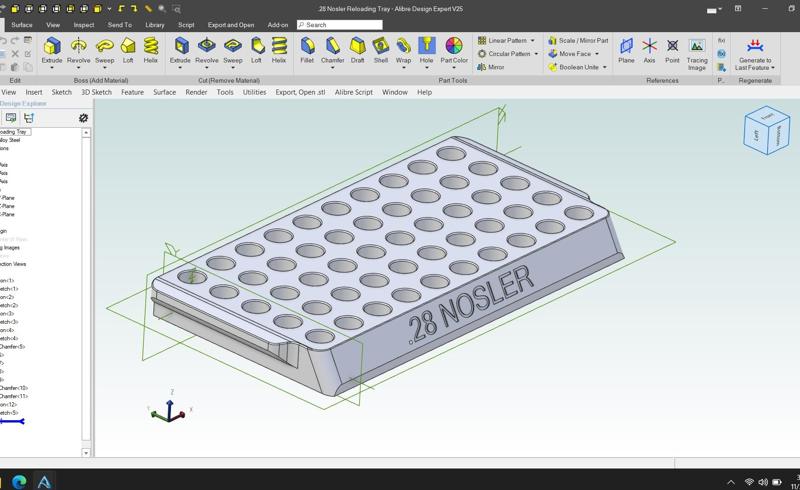Image resolution: width=800 pixels, height=490 pixels.
Task: Open the volume control in system tray
Action: 763,481
